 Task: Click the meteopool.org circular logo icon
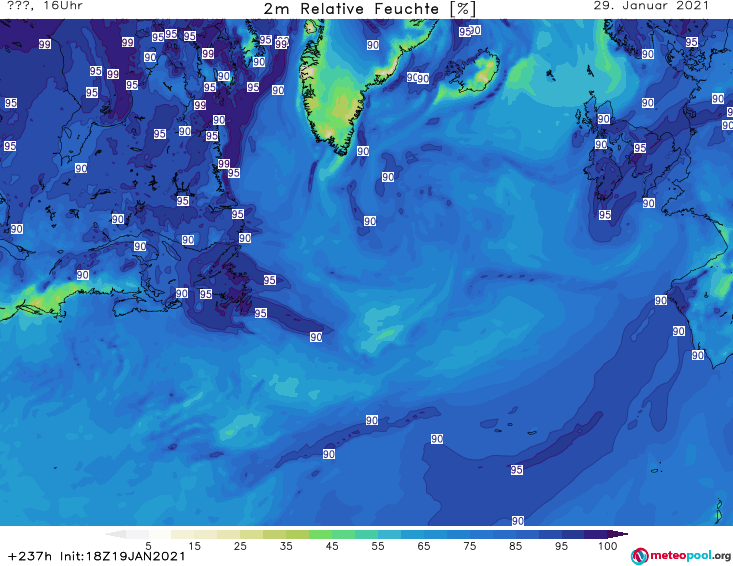point(639,556)
